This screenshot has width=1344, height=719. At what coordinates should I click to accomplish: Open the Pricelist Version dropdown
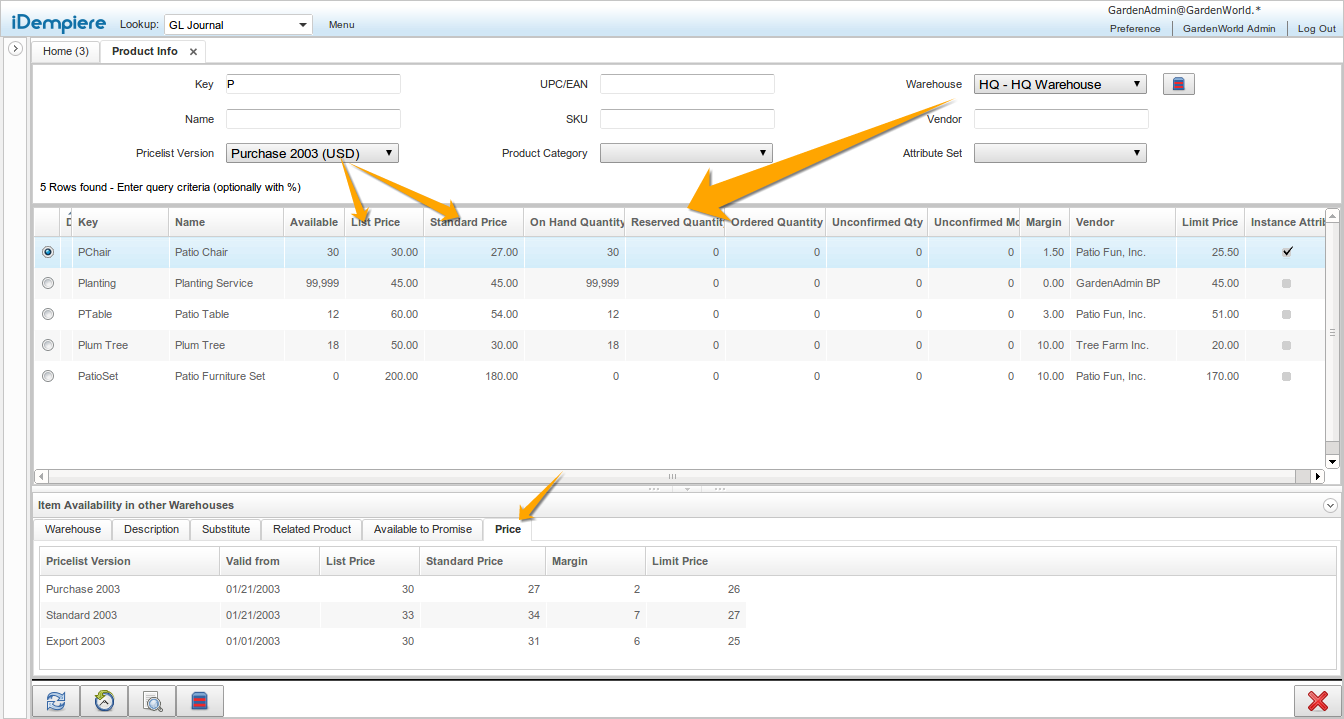(x=313, y=153)
